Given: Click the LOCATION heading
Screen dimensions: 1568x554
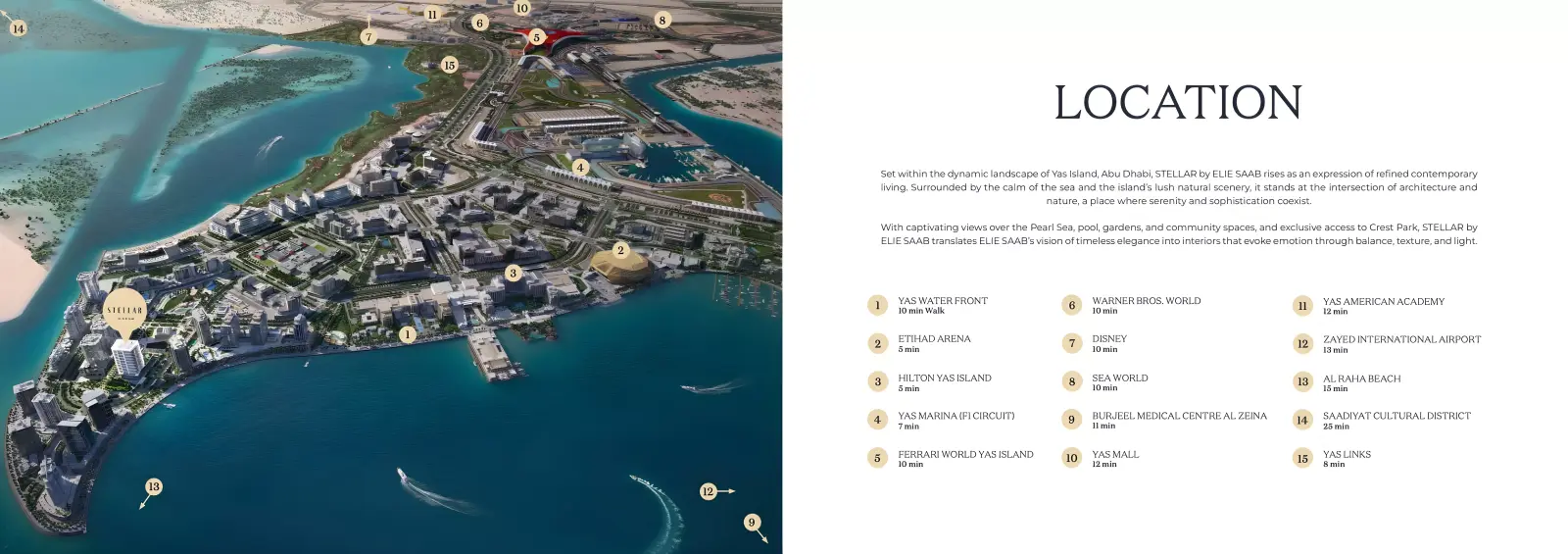Looking at the screenshot, I should click(1178, 103).
